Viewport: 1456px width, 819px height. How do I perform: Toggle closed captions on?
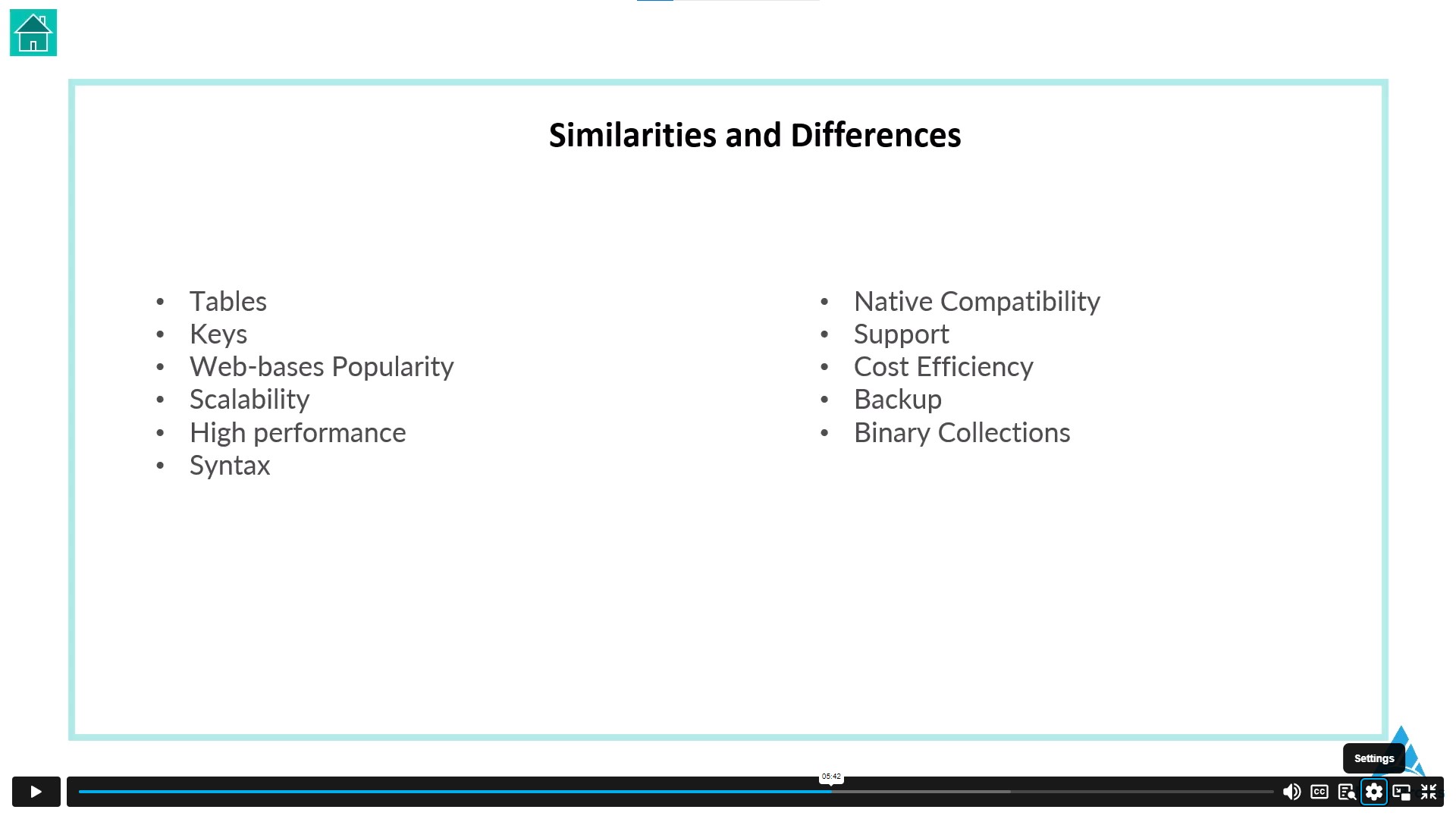point(1319,792)
